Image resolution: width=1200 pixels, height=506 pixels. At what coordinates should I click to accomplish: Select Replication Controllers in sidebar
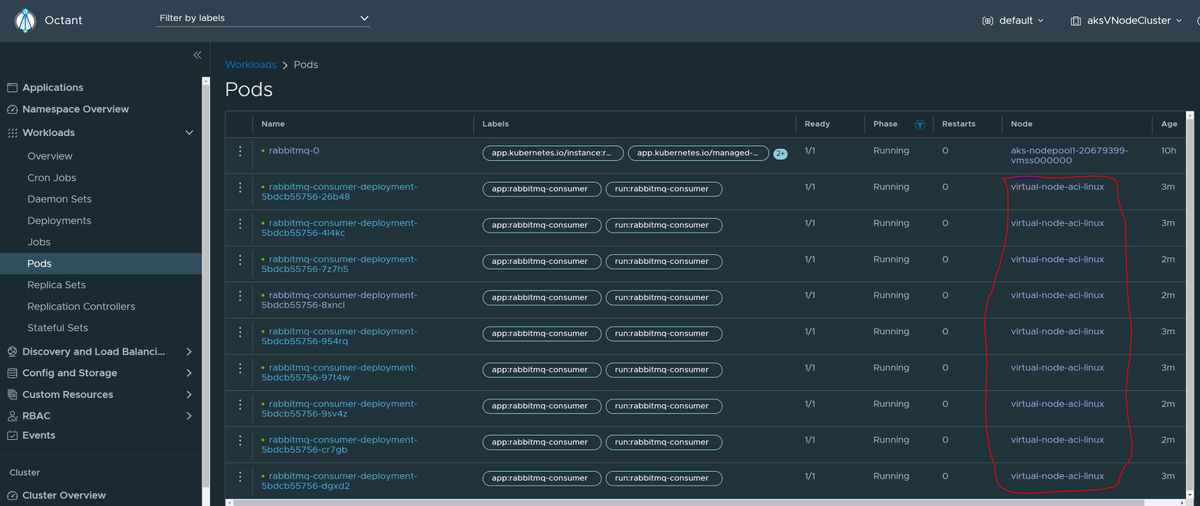click(x=81, y=307)
